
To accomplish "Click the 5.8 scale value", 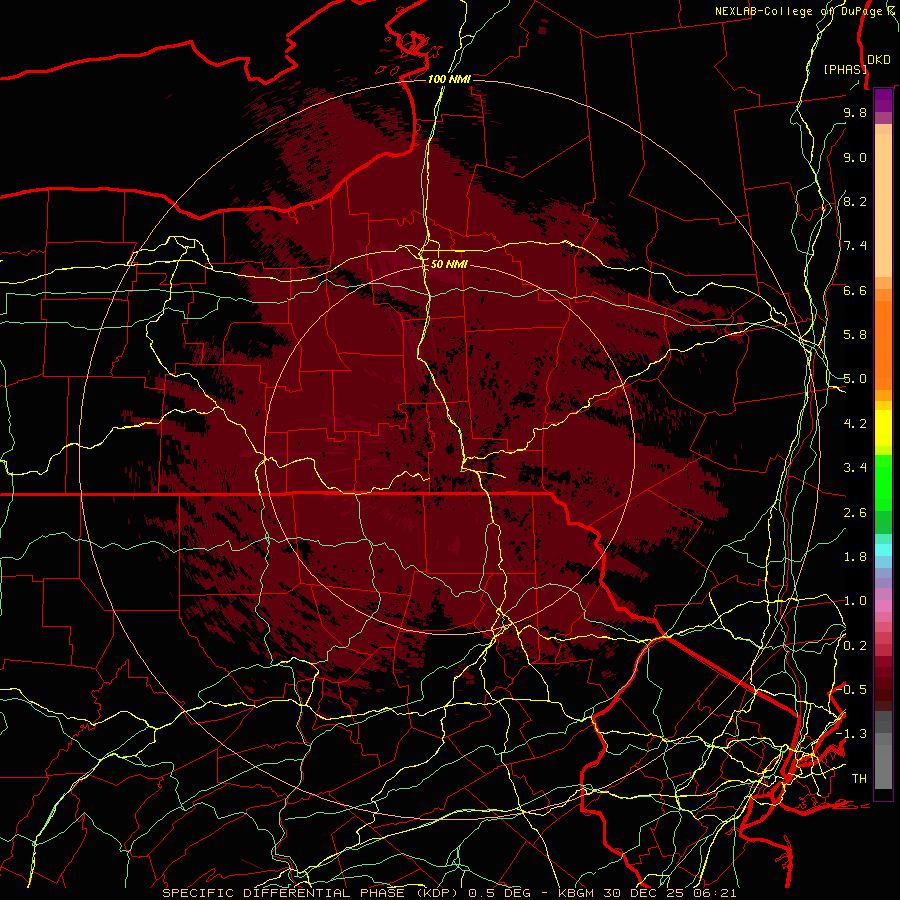I will [x=855, y=335].
